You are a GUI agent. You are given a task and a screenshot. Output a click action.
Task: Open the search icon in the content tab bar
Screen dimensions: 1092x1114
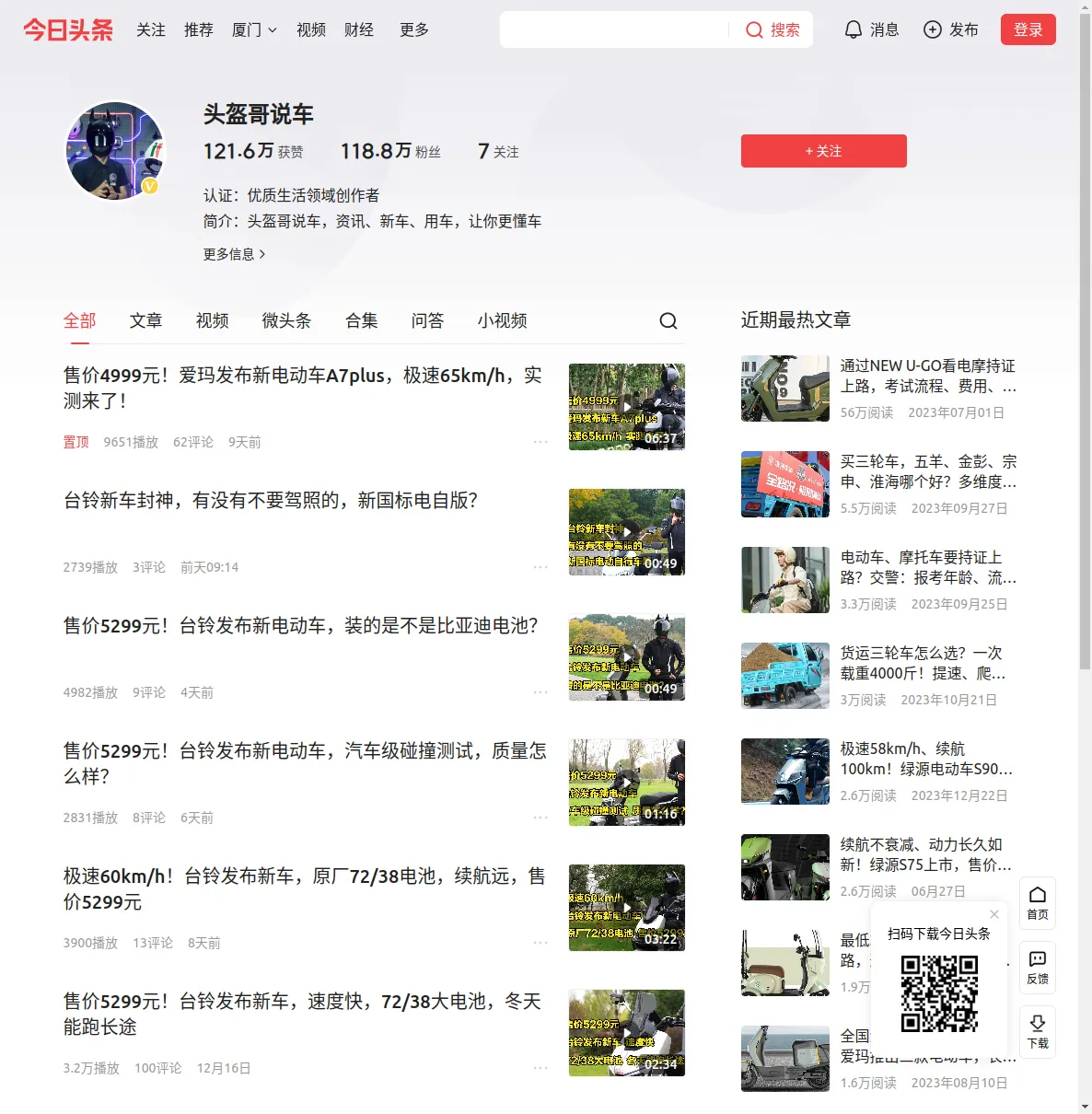click(x=668, y=320)
